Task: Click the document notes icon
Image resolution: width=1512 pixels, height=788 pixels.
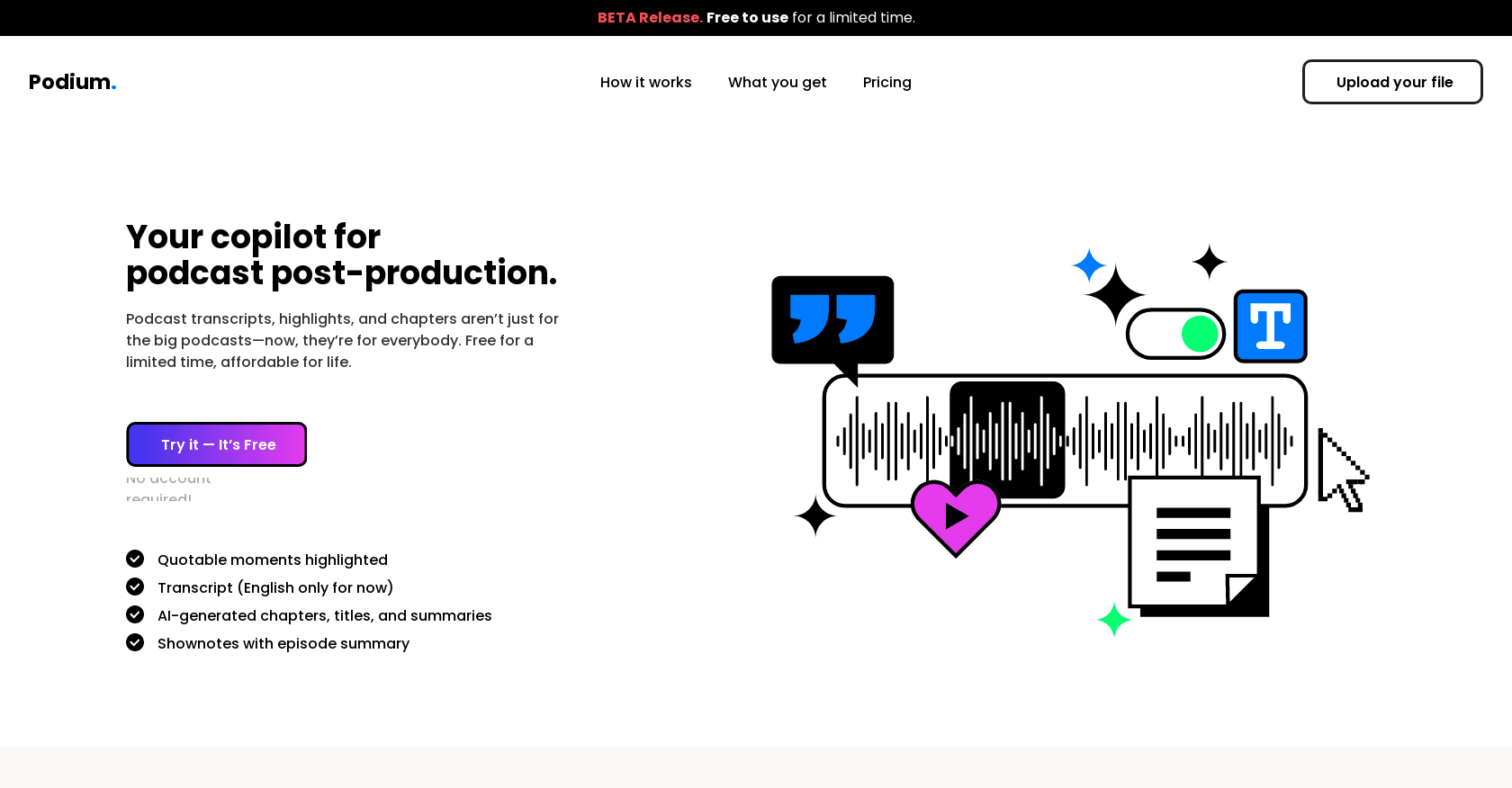Action: pos(1194,543)
